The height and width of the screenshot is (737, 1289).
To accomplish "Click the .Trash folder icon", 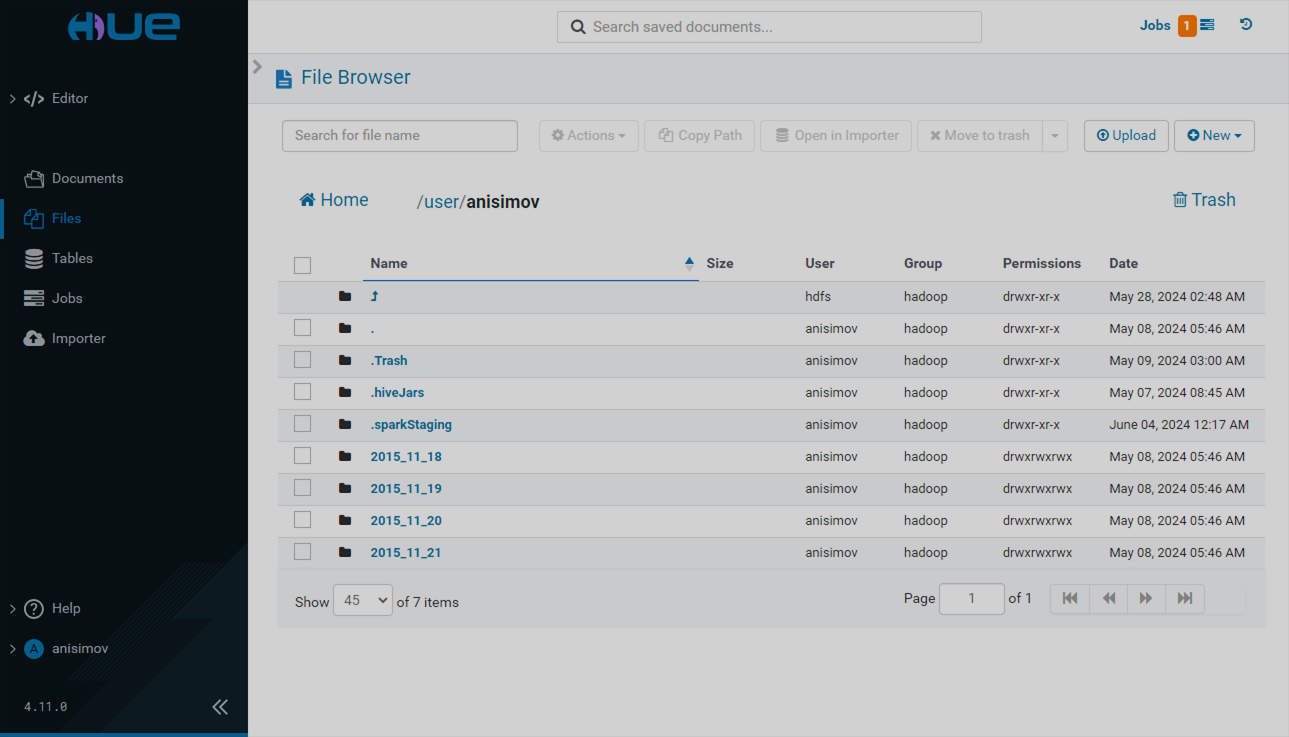I will pyautogui.click(x=345, y=360).
